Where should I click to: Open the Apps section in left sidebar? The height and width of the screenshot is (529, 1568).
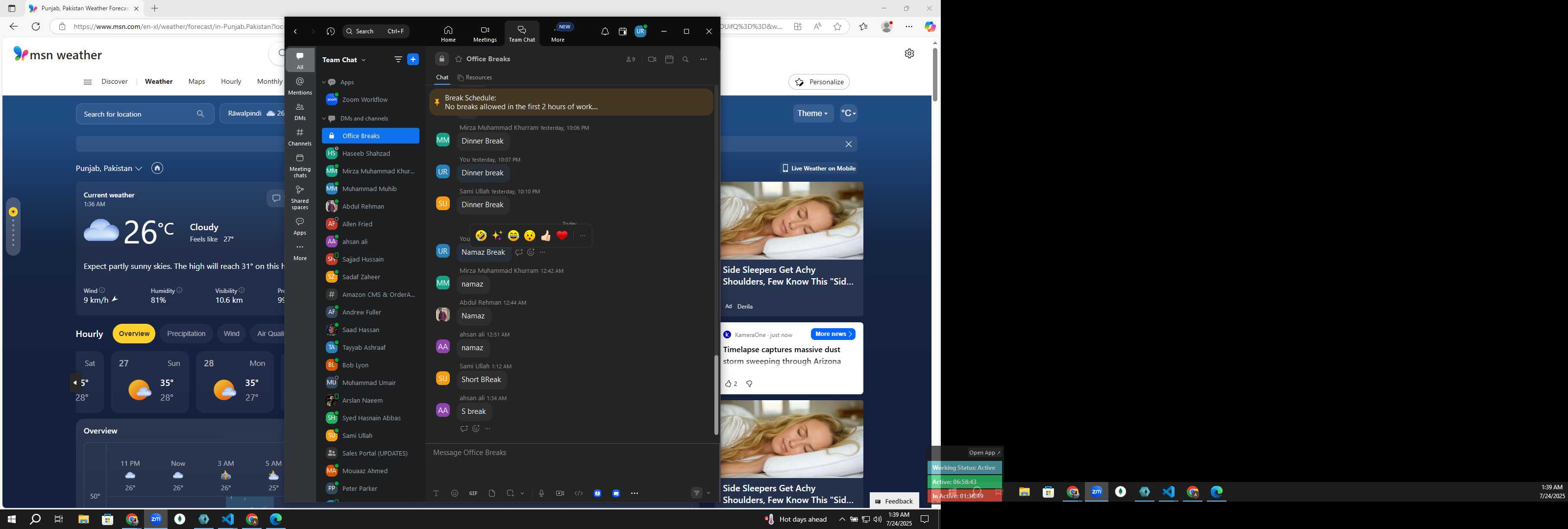tap(300, 226)
